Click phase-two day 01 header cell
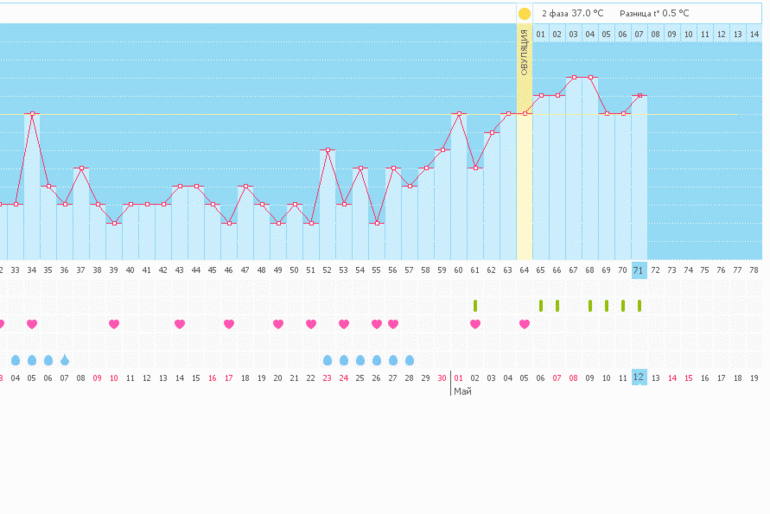Viewport: 770px width, 514px height. 540,34
